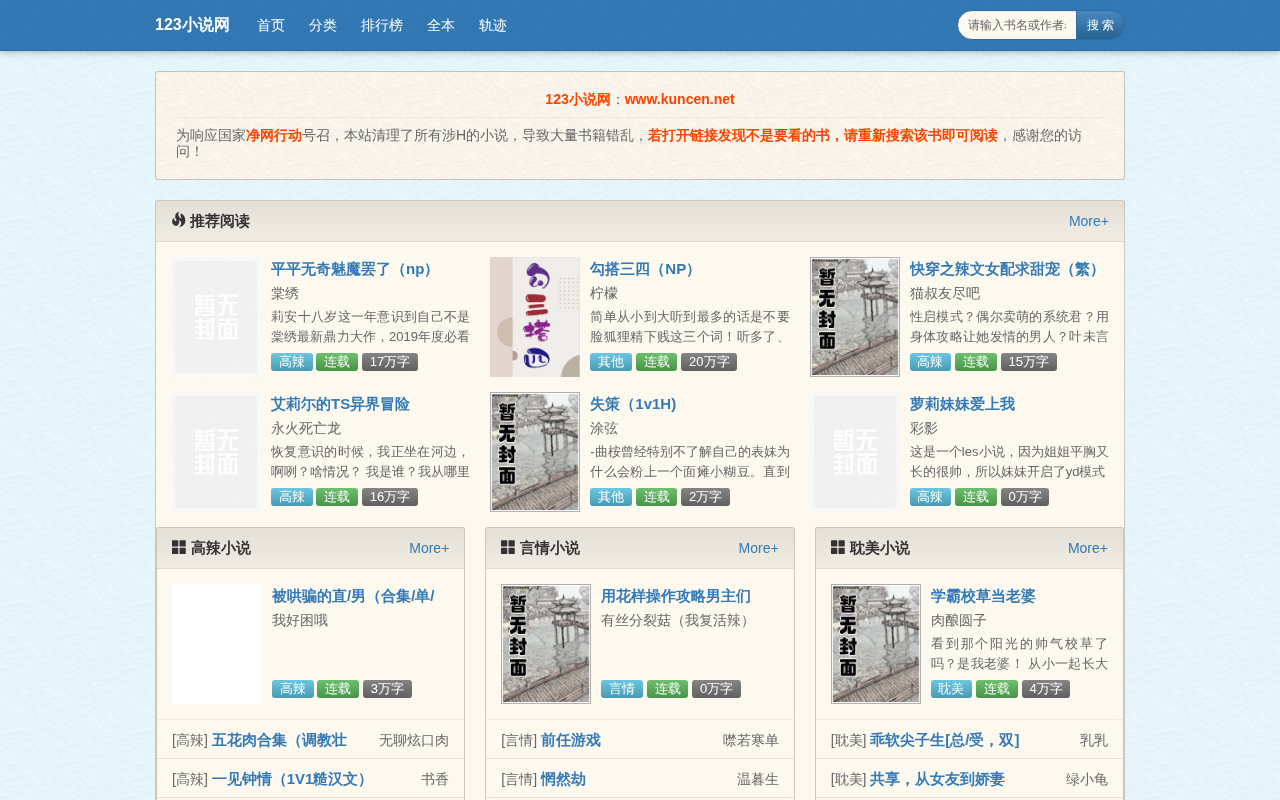
Task: Open the 轨迹 navigation item
Action: (493, 25)
